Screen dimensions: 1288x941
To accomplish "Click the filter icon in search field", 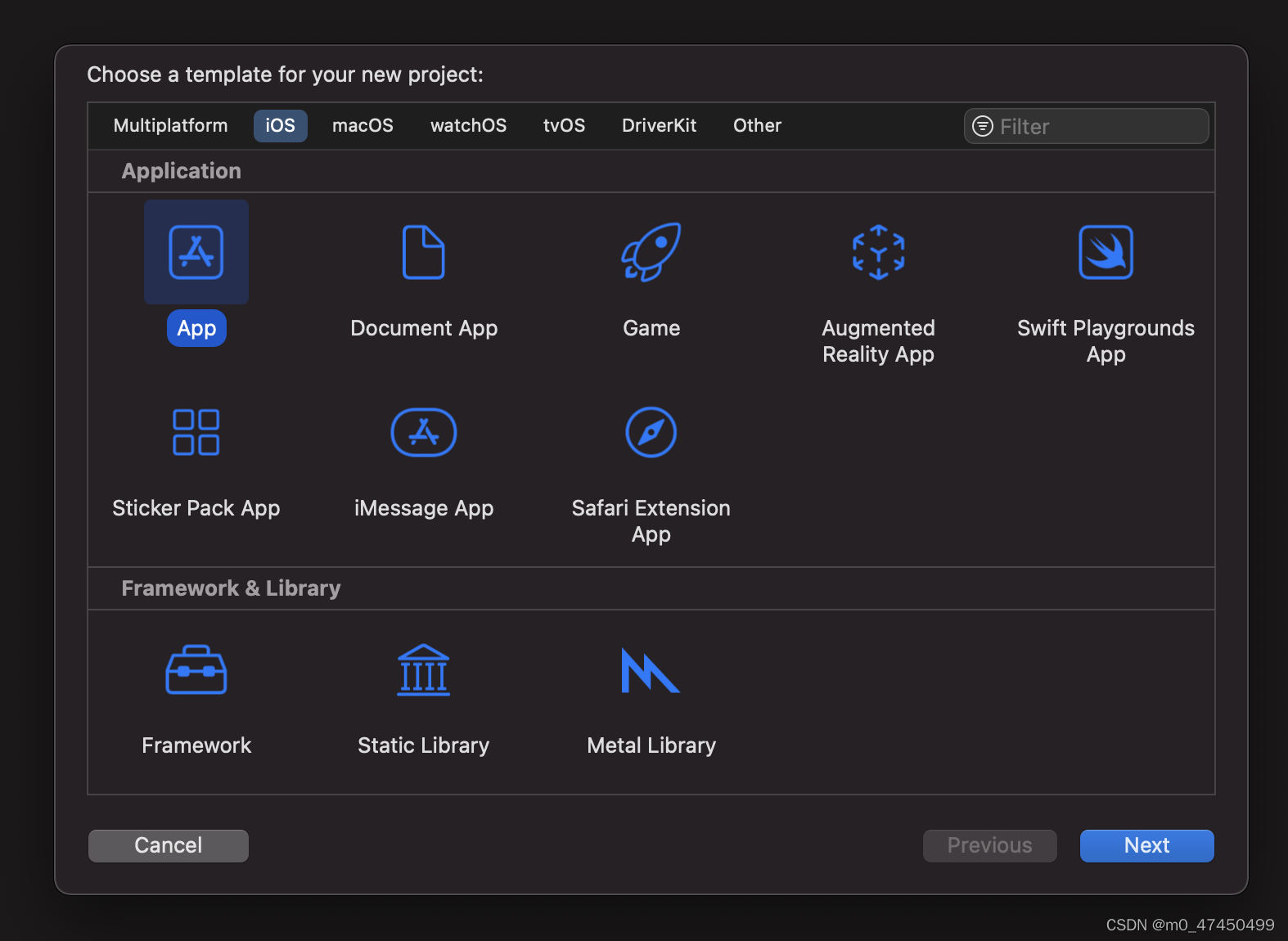I will 983,126.
